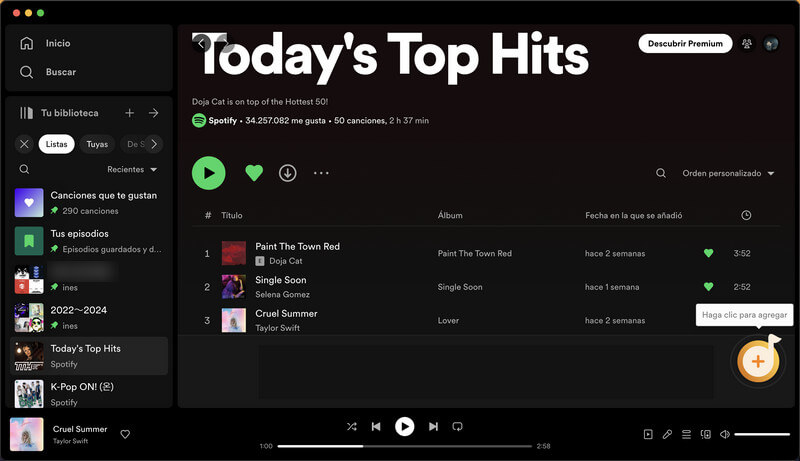
Task: Play the Today's Top Hits playlist
Action: point(209,173)
